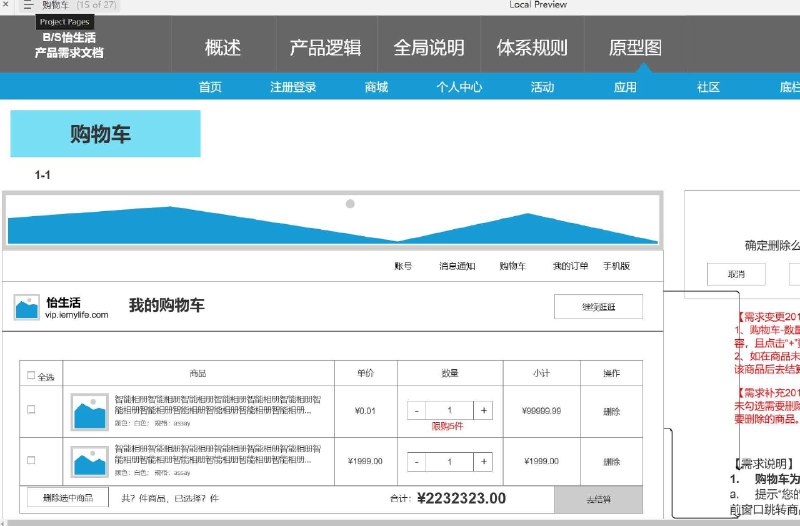Click the subtotal ¥99999.99
The width and height of the screenshot is (800, 526).
[x=541, y=411]
